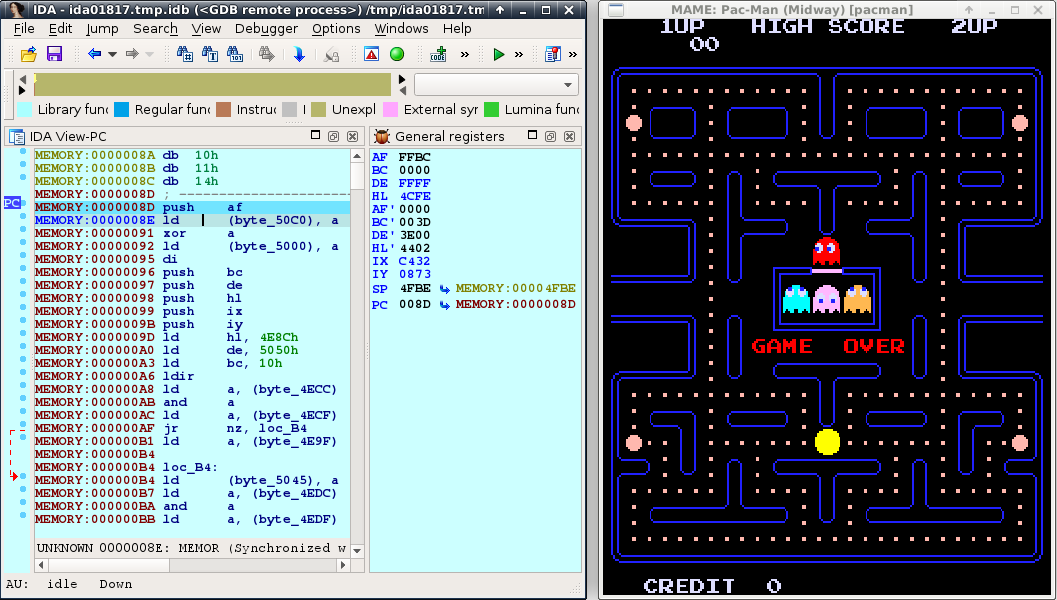1057x600 pixels.
Task: Click the binoculars search immediate value icon
Action: [x=184, y=55]
